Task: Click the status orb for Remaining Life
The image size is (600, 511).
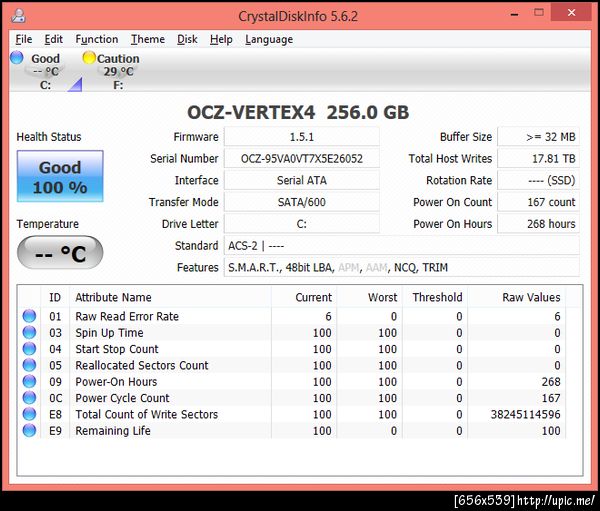Action: 29,431
